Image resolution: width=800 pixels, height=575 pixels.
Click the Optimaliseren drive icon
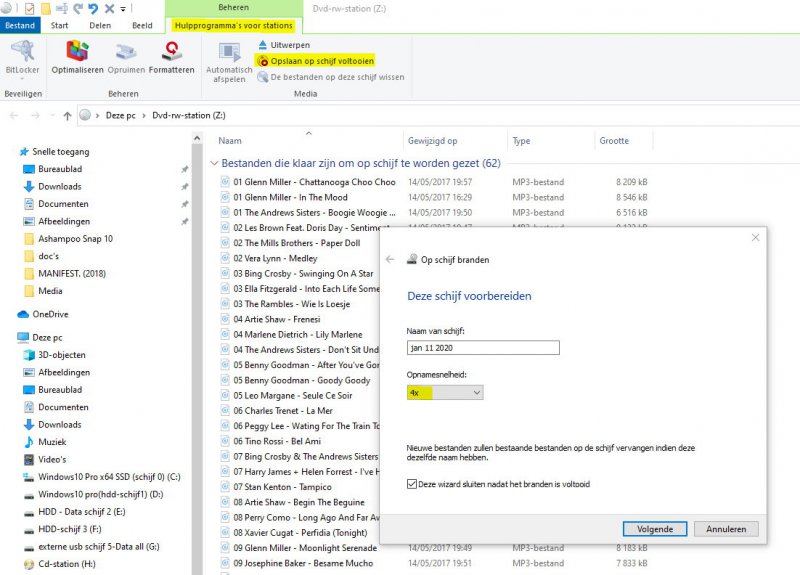(77, 52)
